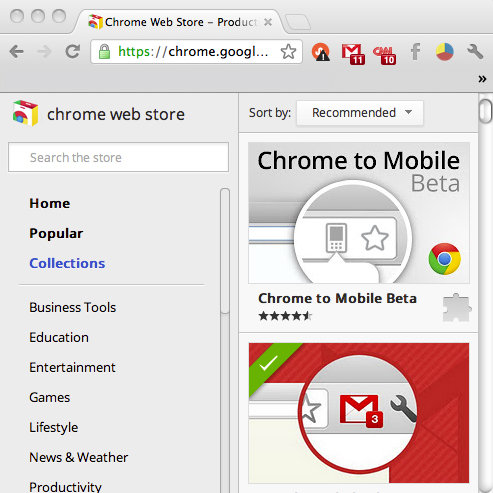
Task: Click the chrome web store title text
Action: click(x=116, y=114)
